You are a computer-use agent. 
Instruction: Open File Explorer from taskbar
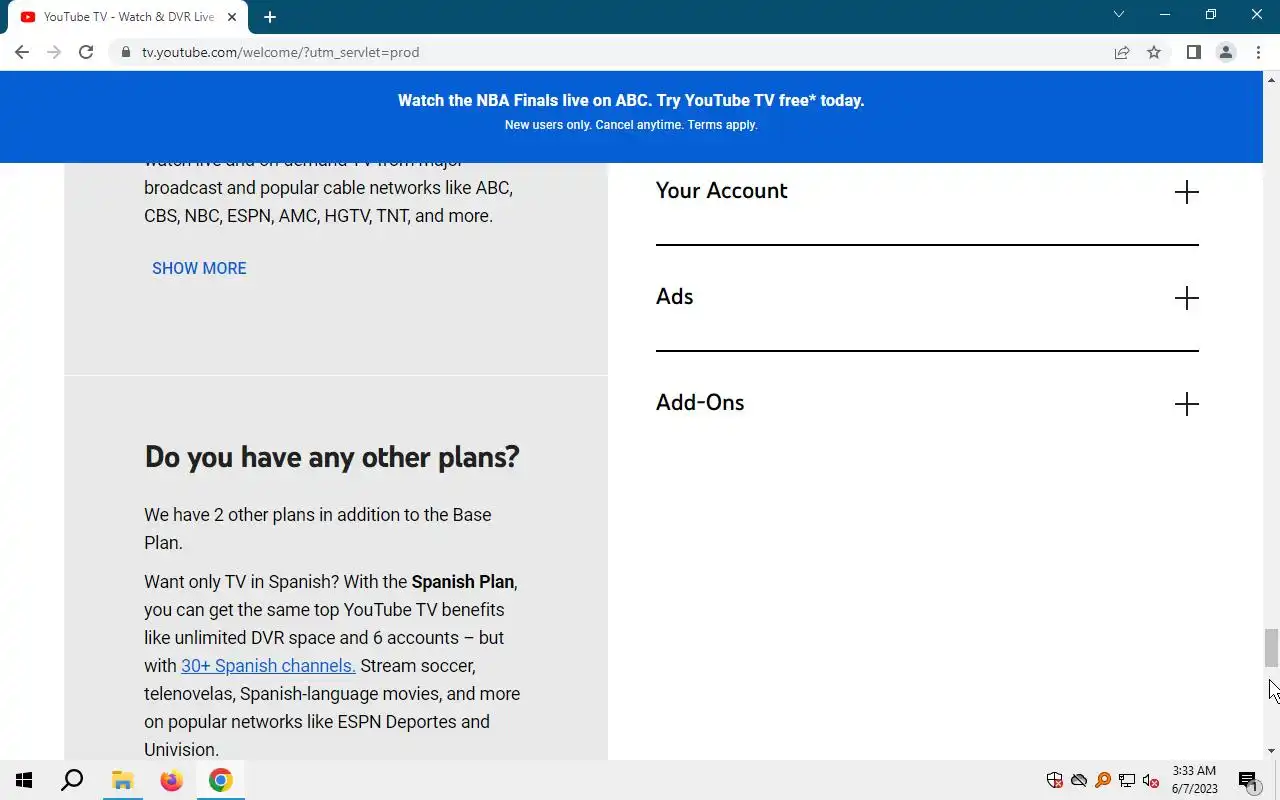[x=122, y=780]
